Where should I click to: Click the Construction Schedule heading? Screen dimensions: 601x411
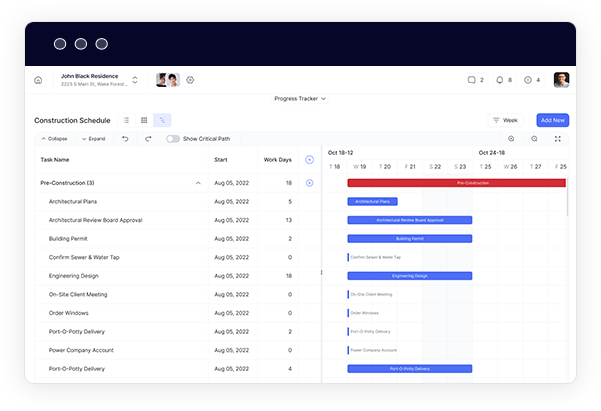point(72,120)
